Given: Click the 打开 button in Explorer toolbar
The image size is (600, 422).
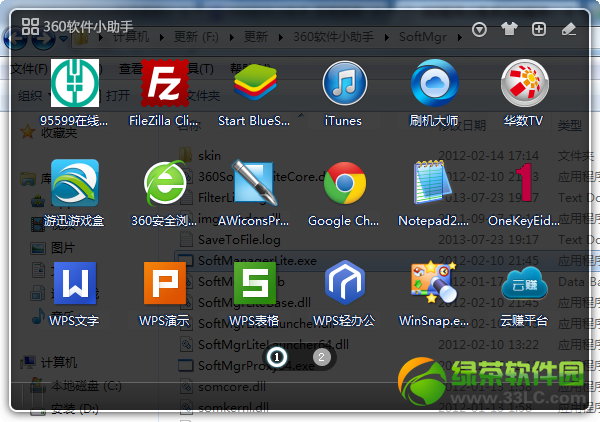Looking at the screenshot, I should [118, 95].
